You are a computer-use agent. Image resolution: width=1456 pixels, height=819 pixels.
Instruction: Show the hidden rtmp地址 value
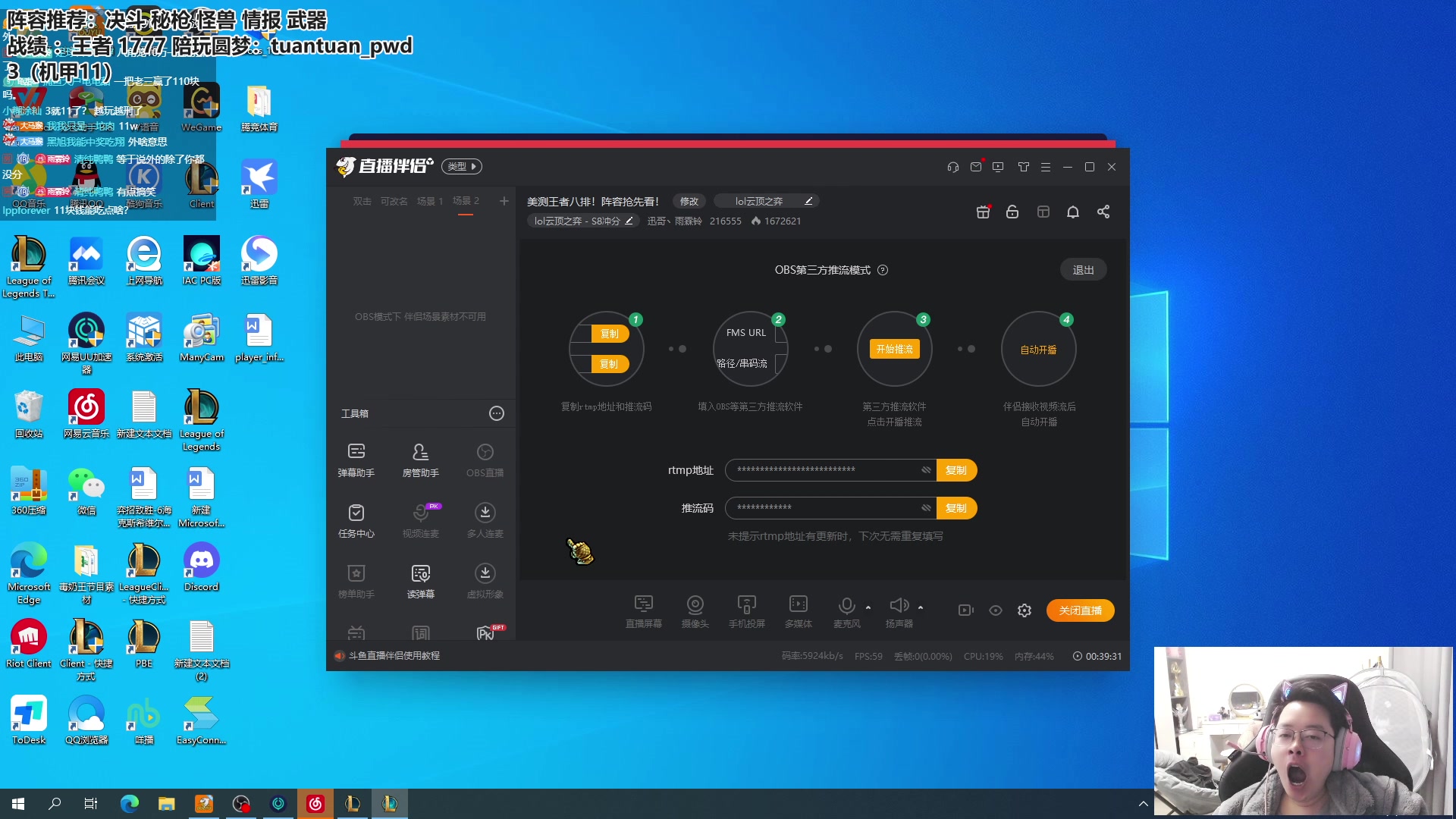[926, 470]
